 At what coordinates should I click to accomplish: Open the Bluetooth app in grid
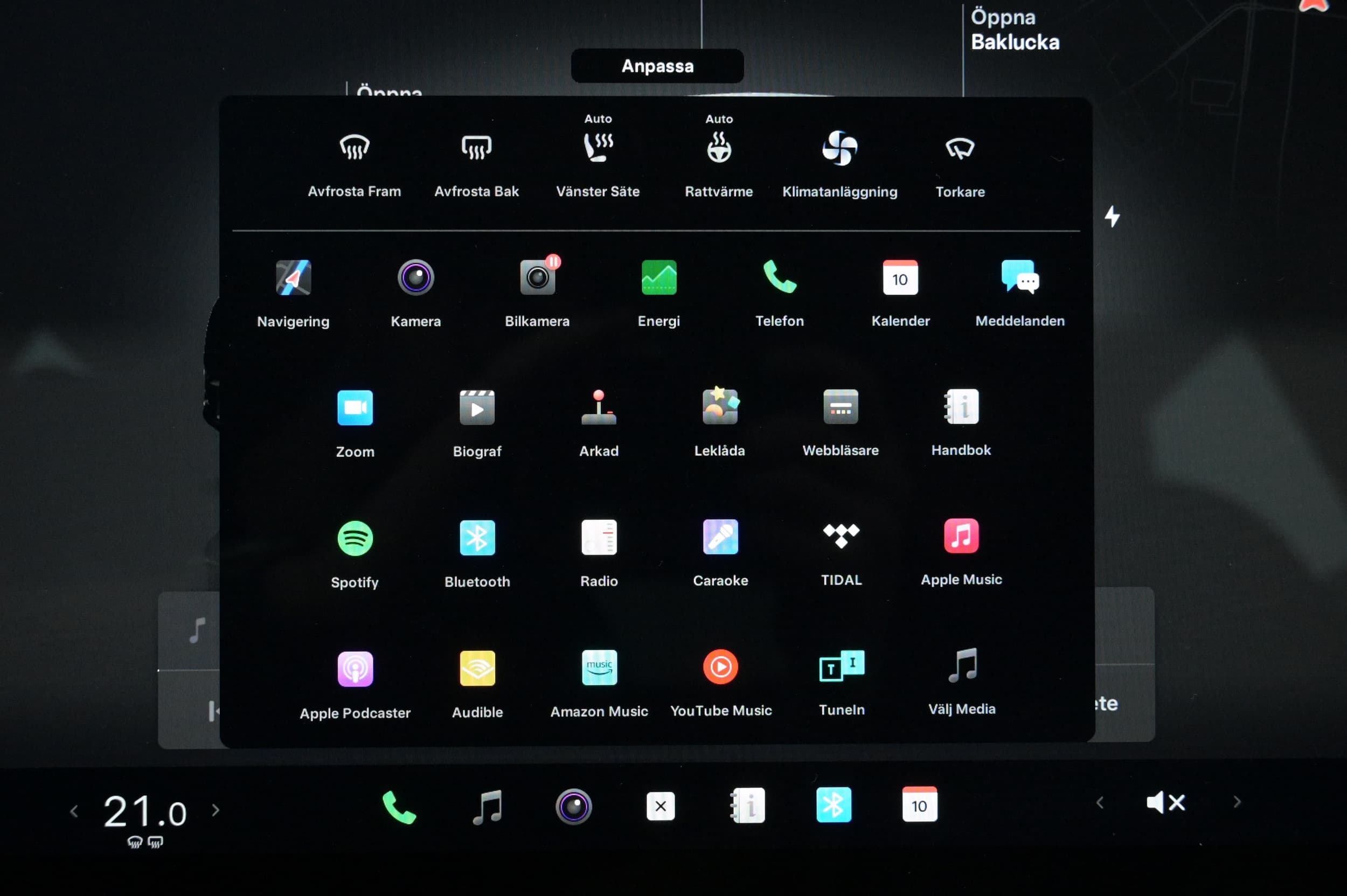(x=477, y=538)
